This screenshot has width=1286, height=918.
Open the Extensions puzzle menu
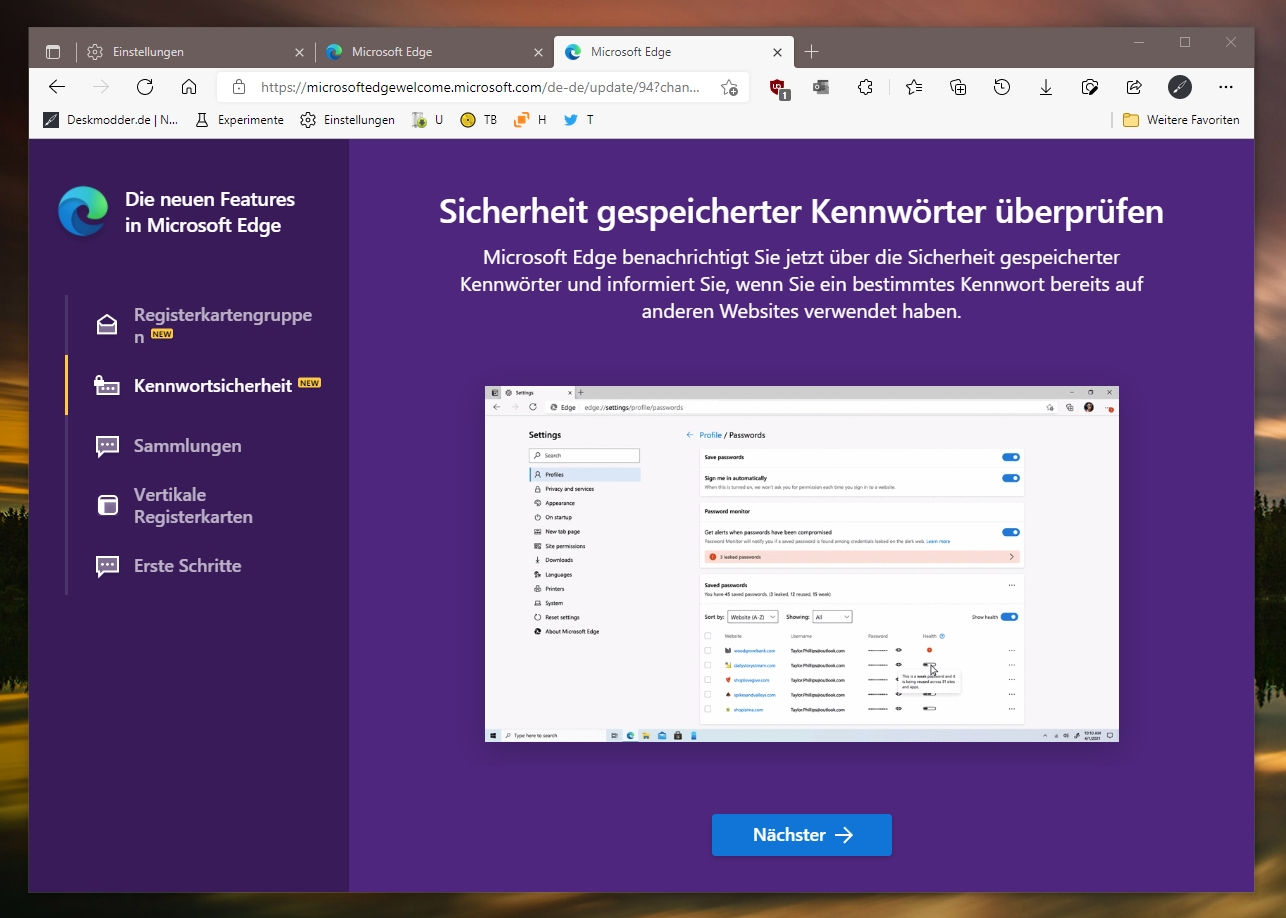[x=866, y=87]
